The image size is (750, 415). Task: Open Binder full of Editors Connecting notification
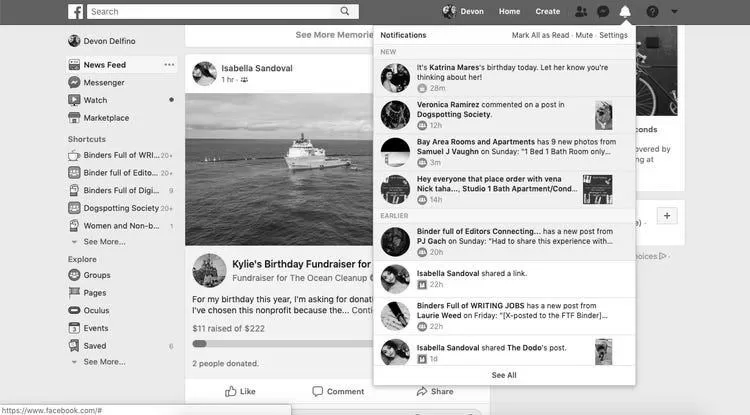[504, 242]
